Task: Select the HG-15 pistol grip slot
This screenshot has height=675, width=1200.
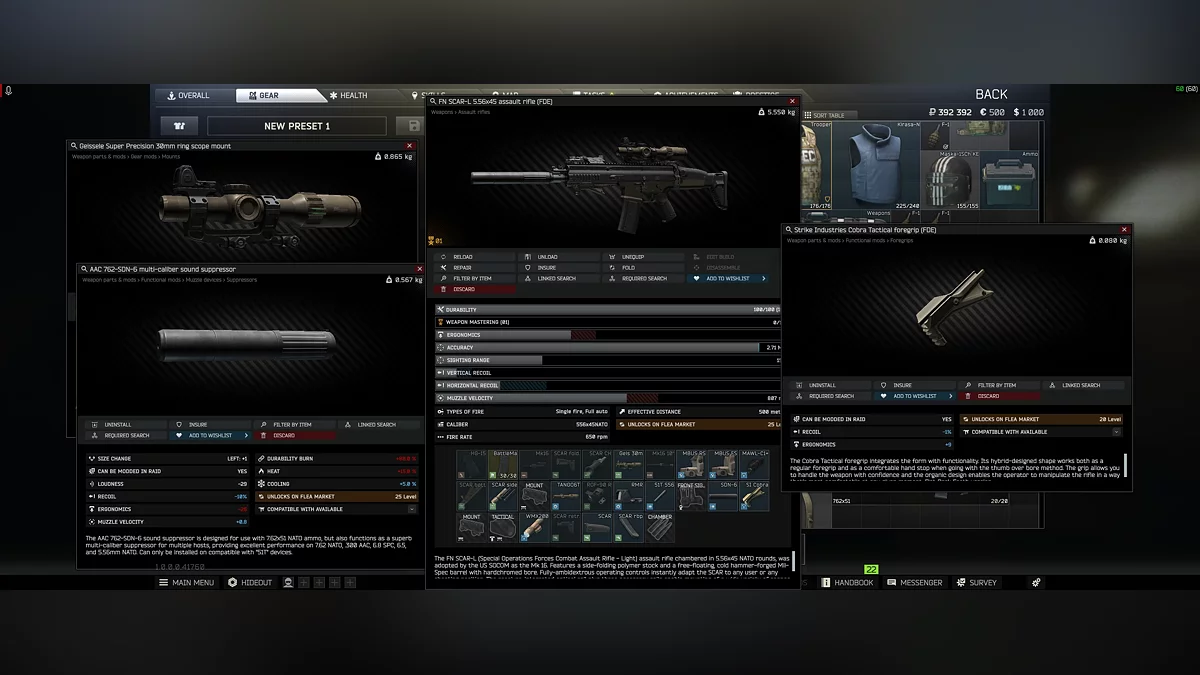Action: click(472, 465)
